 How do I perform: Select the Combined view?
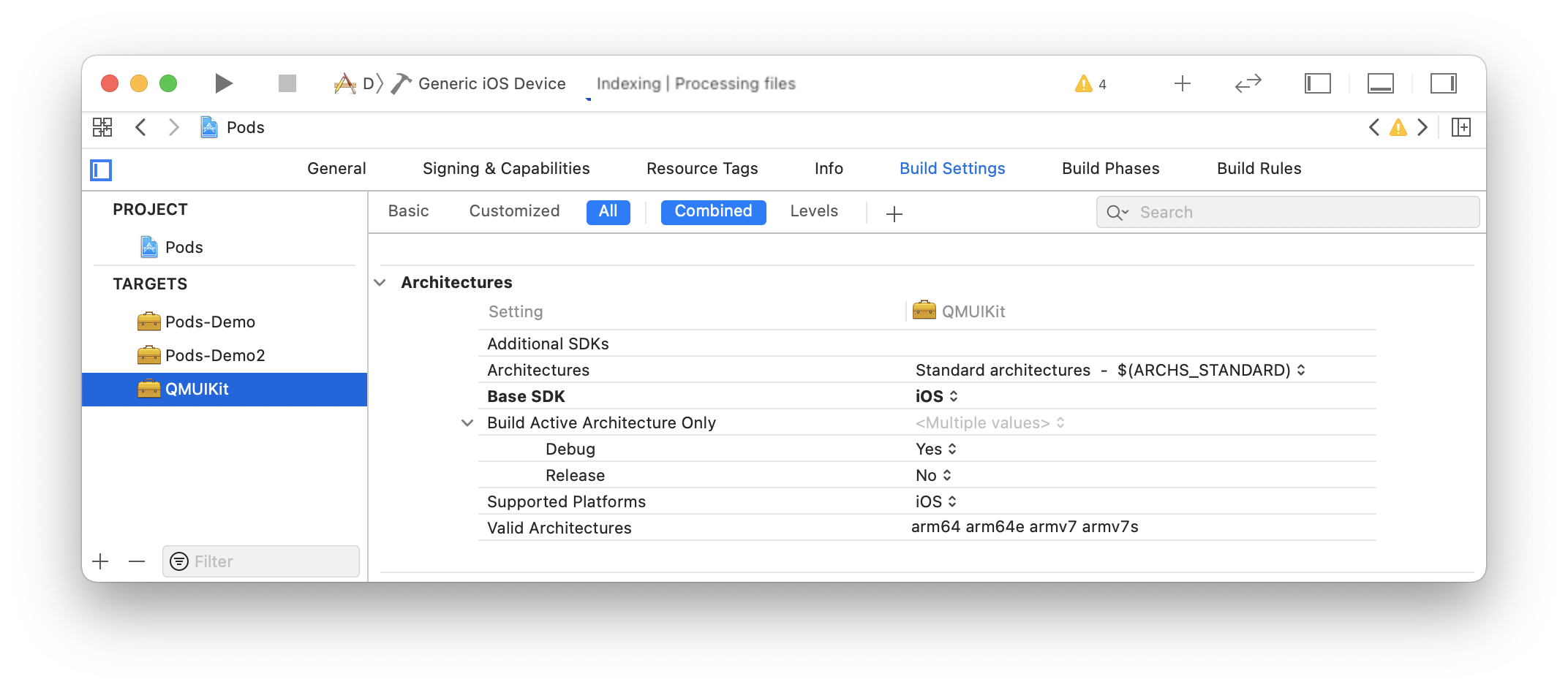pyautogui.click(x=713, y=212)
